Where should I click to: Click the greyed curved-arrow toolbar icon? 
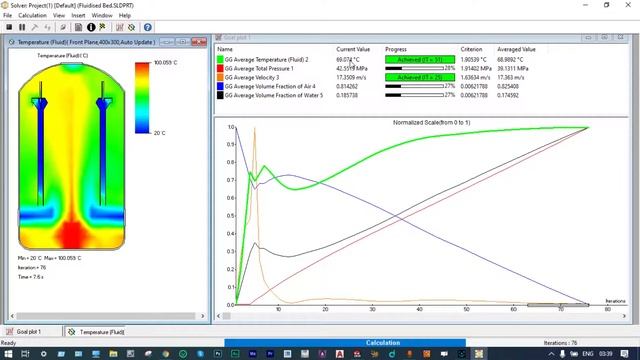click(47, 27)
